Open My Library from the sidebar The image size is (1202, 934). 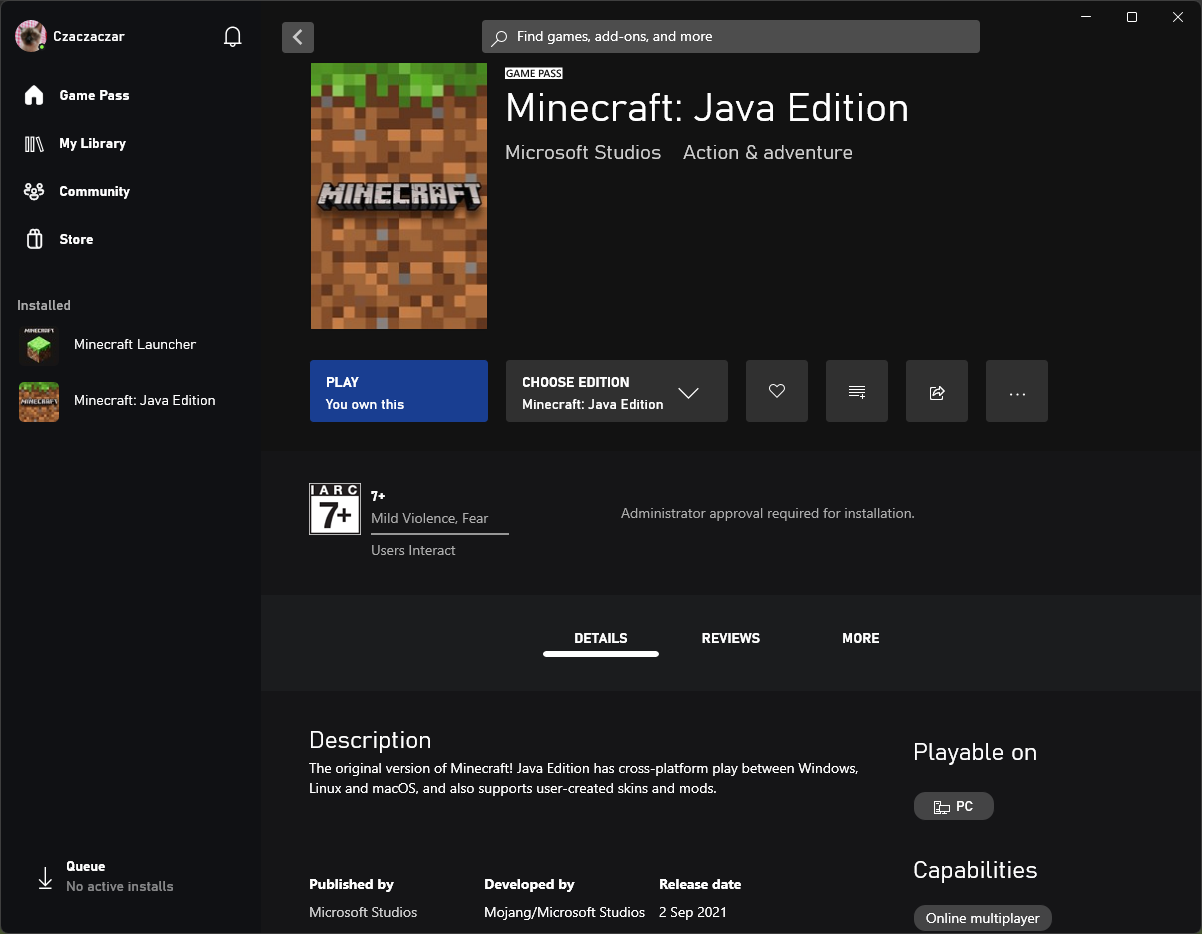click(x=92, y=143)
